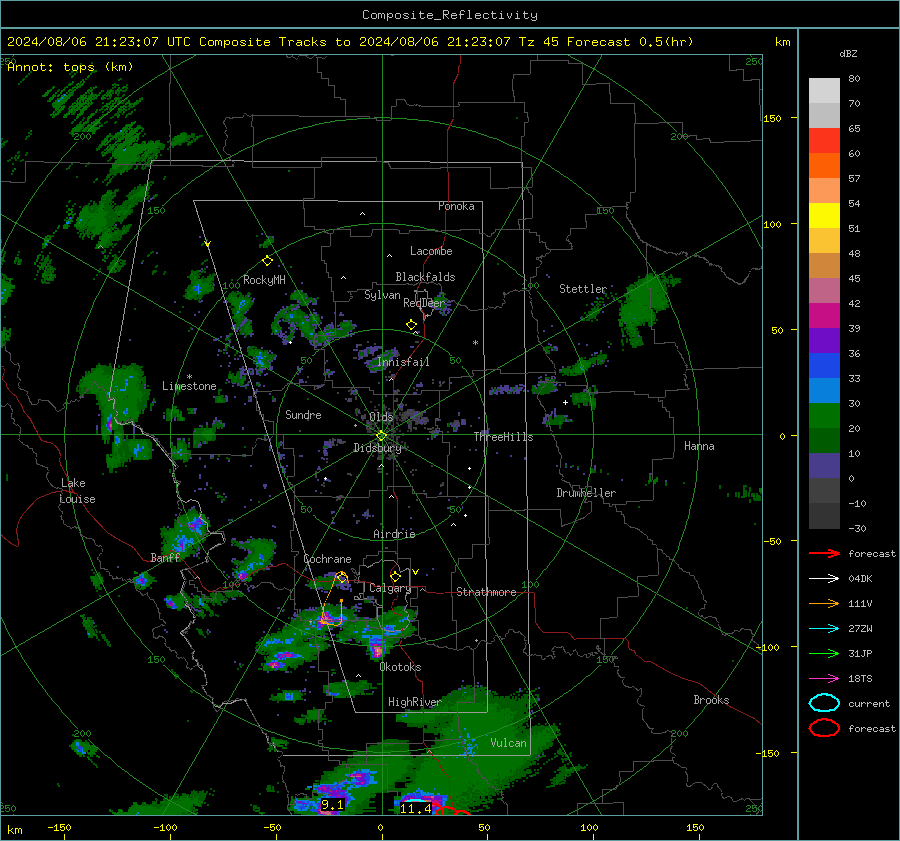
Task: Click the Limestone label
Action: 189,386
